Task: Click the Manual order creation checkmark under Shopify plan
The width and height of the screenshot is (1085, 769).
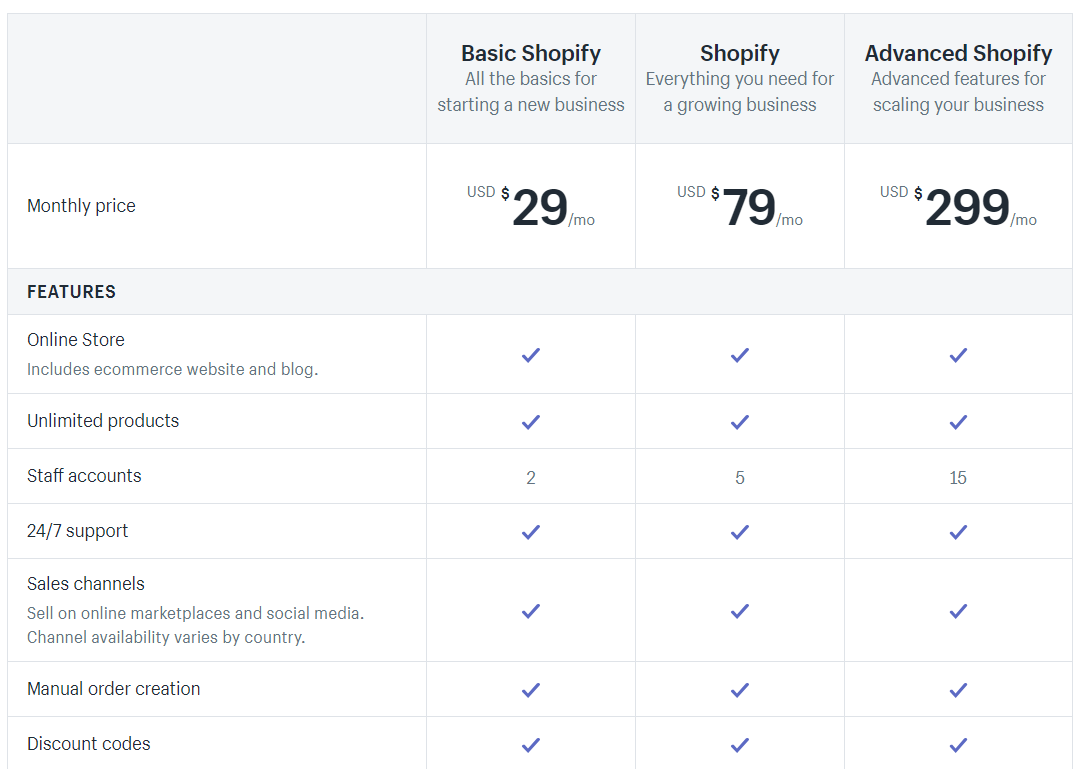Action: coord(740,690)
